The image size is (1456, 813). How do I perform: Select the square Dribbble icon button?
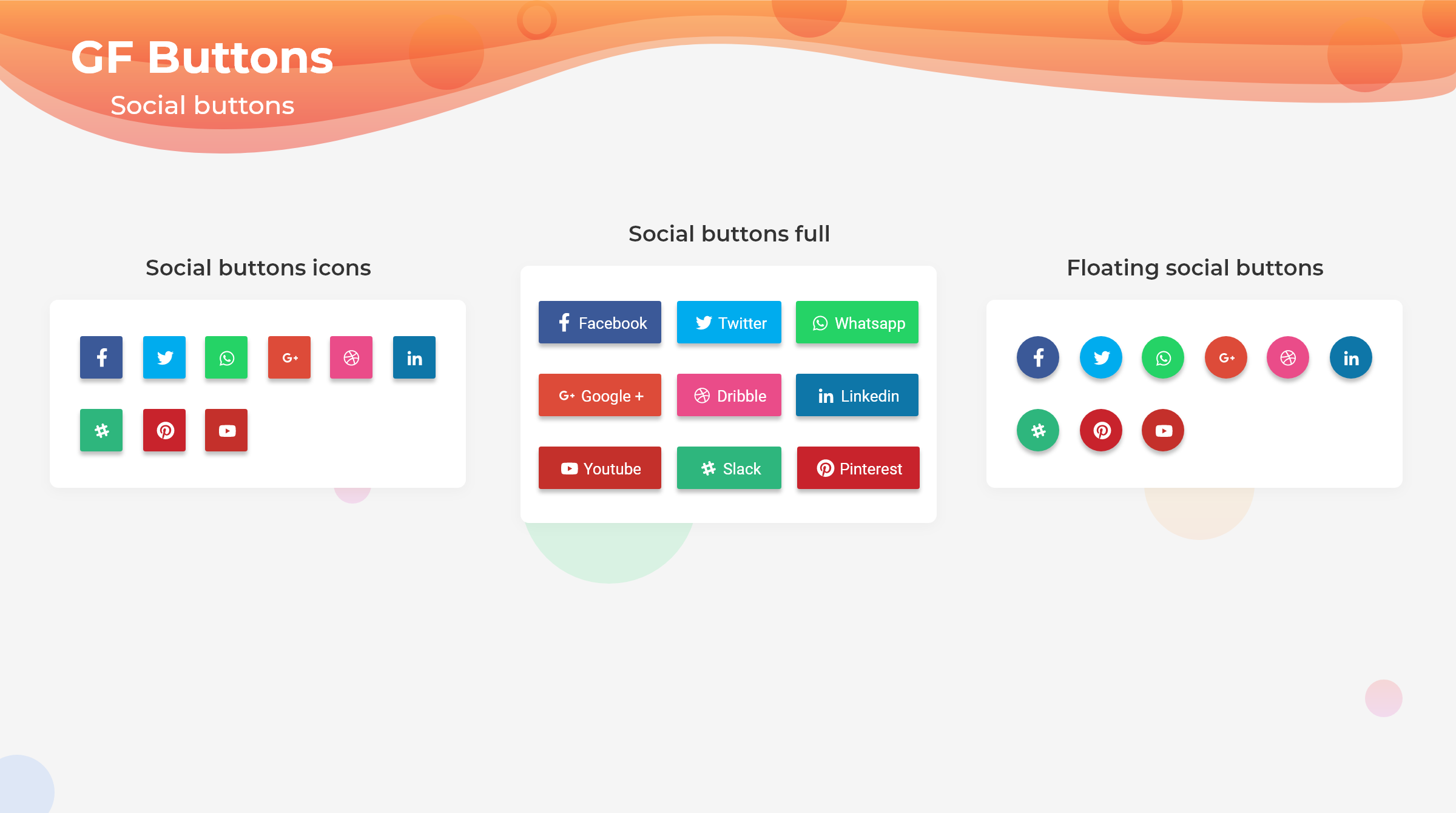pos(351,357)
